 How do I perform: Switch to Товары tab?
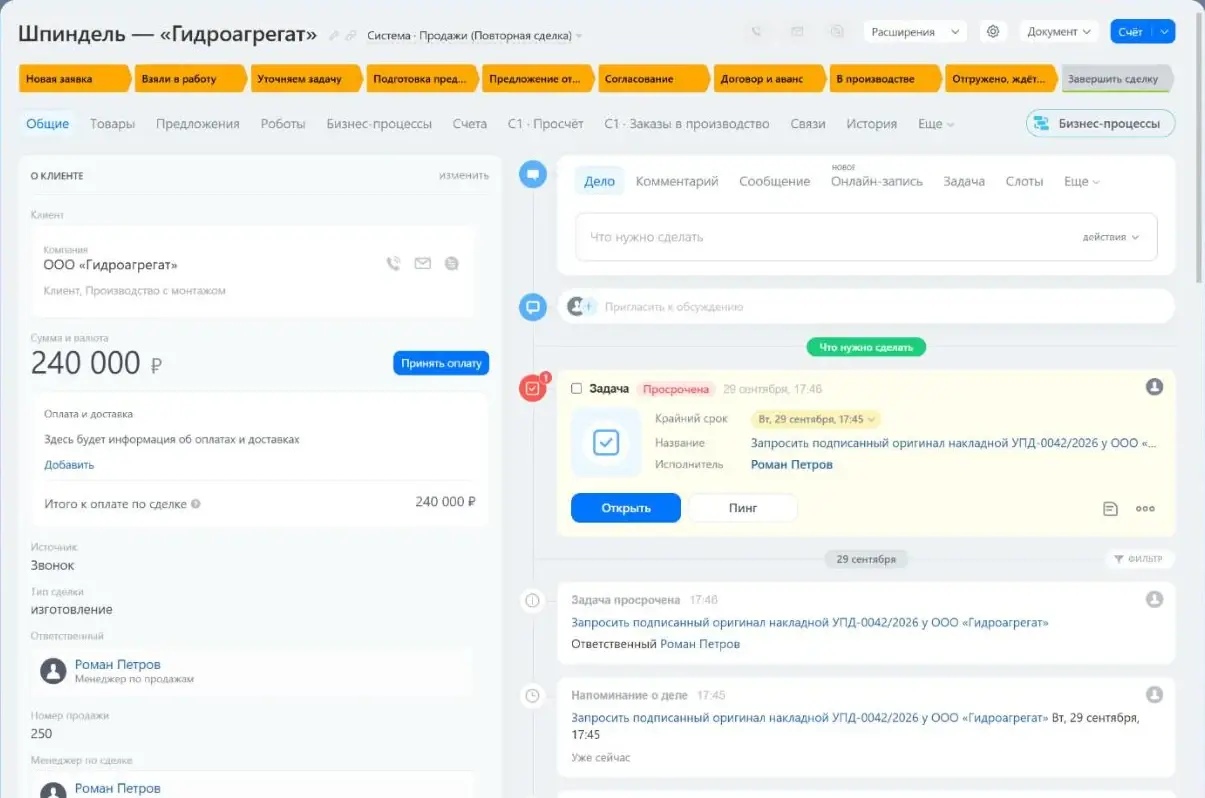pos(112,124)
